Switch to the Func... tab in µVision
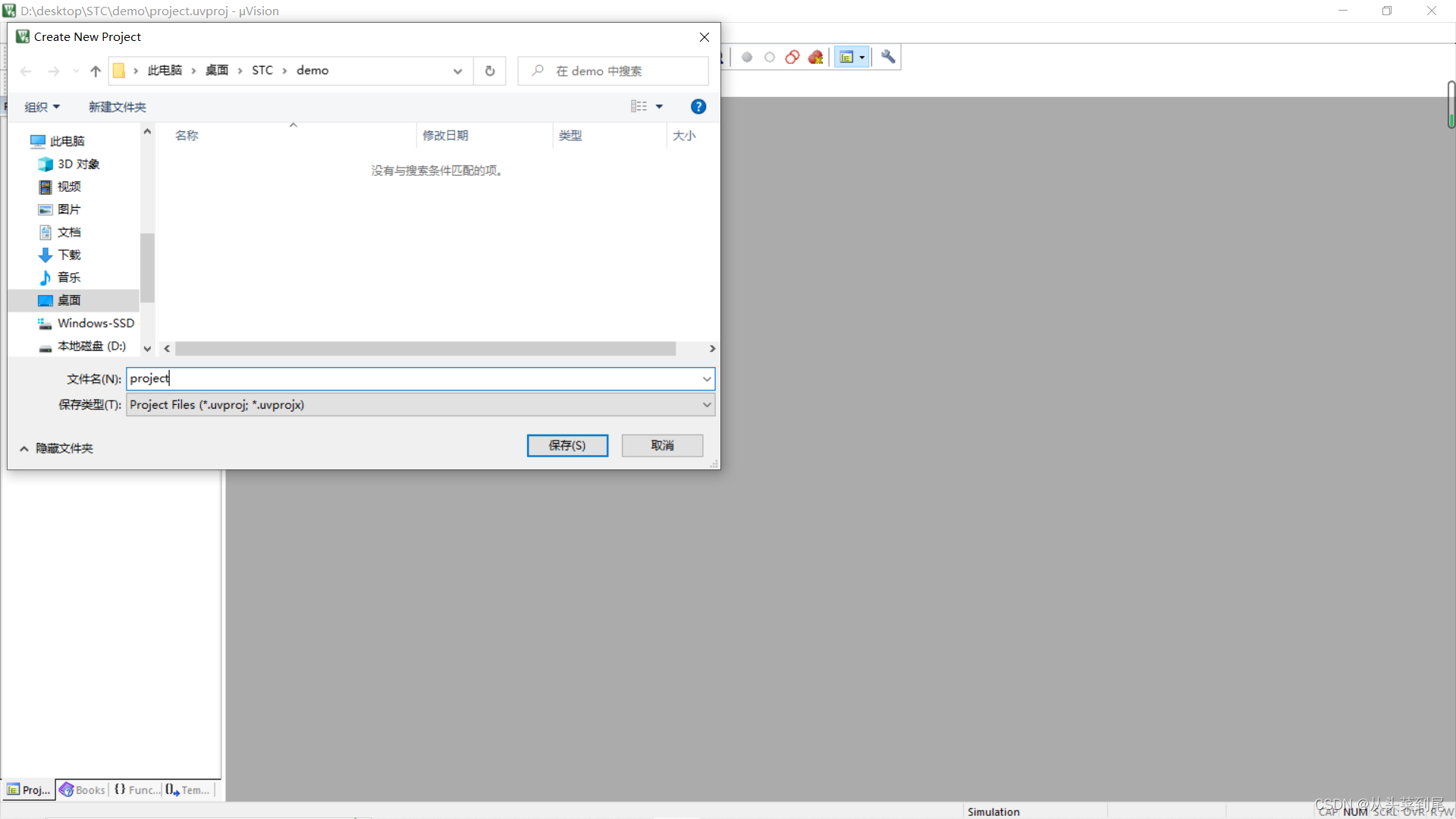 tap(136, 790)
